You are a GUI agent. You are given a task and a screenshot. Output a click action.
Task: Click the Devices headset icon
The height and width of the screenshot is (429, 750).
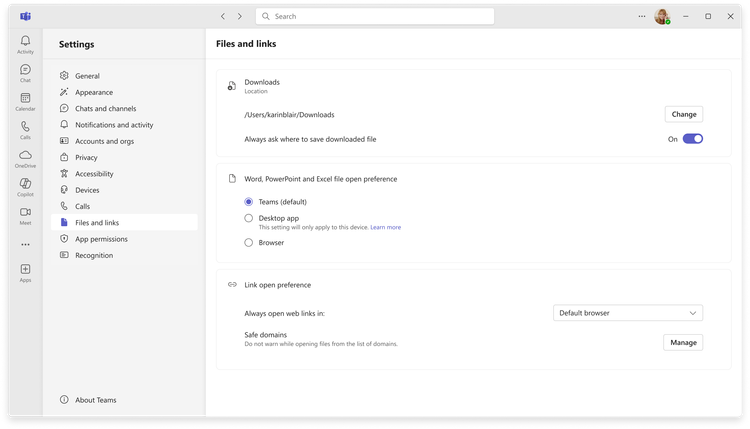tap(64, 189)
